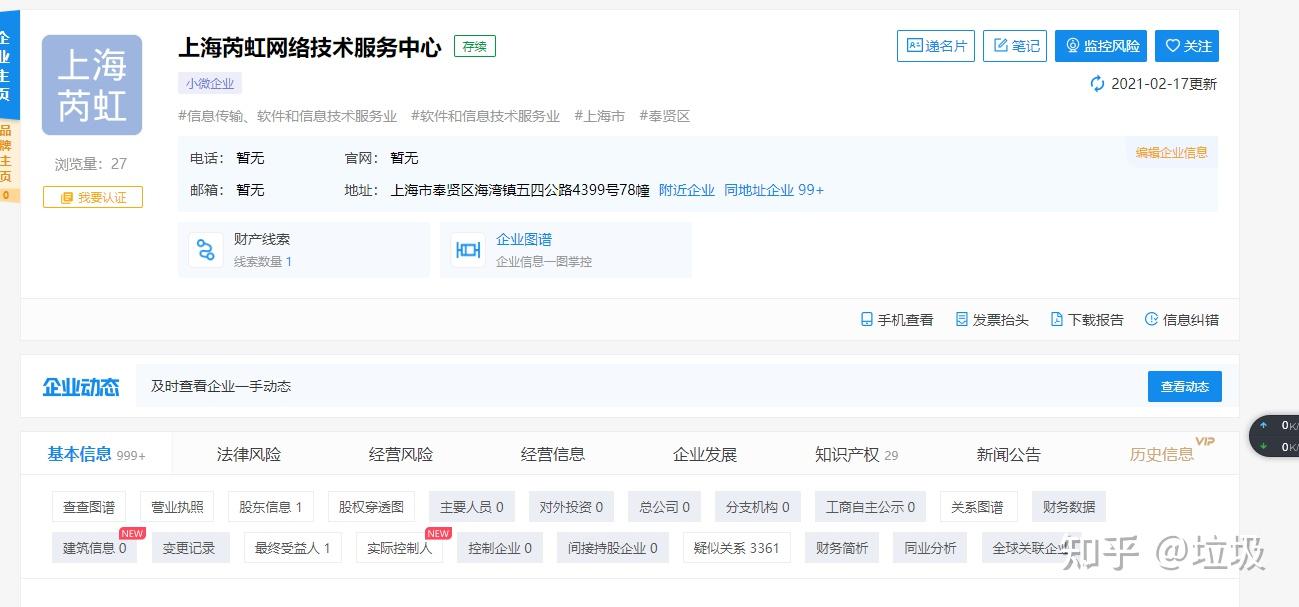1299x607 pixels.
Task: Select 分支机构 0 sub-item
Action: [758, 507]
